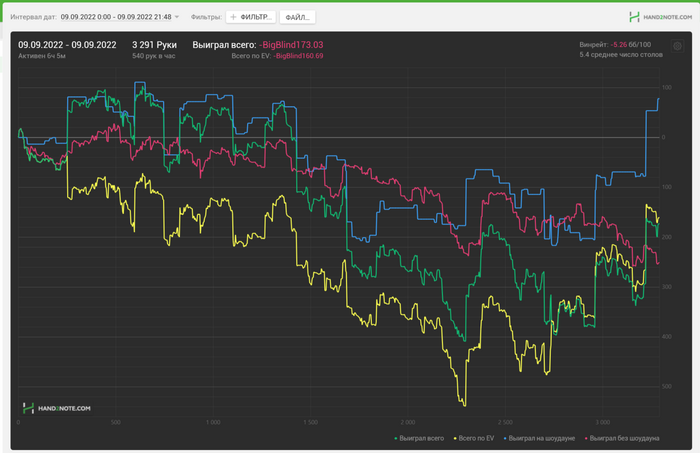Click the total won value -BigBlind173.03
Viewport: 700px width, 453px height.
coord(291,45)
